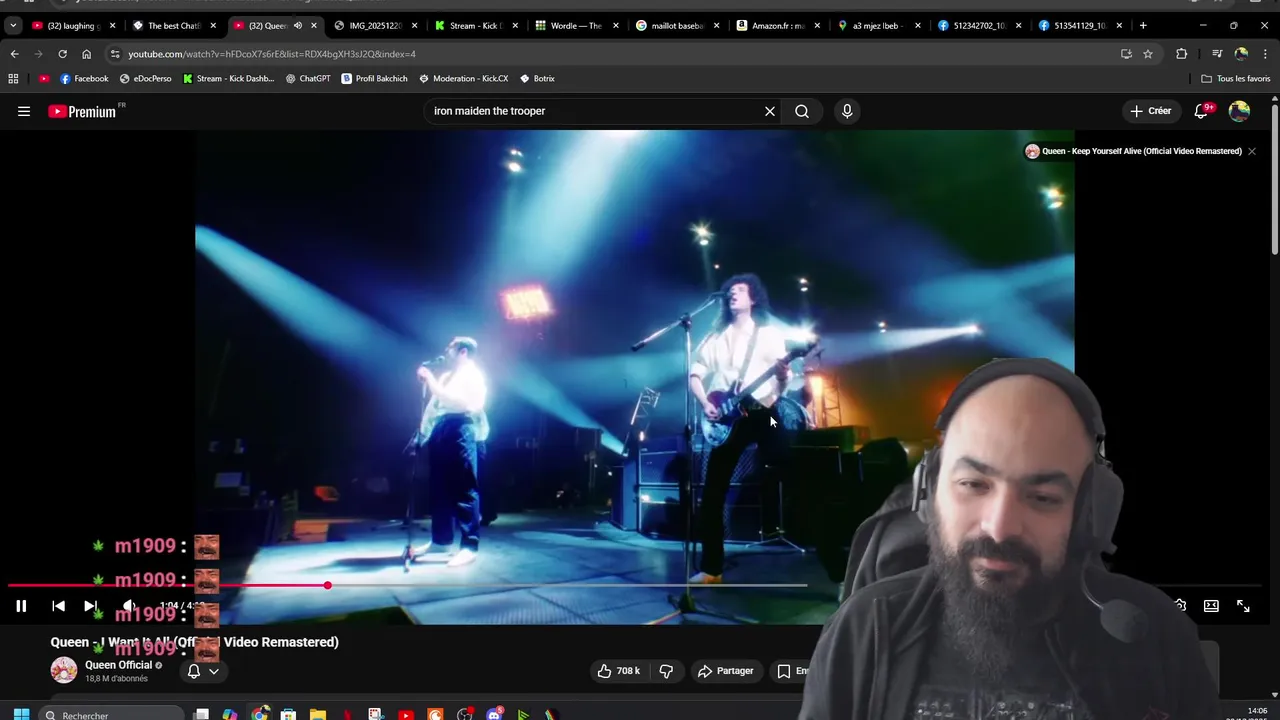The image size is (1280, 720).
Task: Switch to the 'The best Chat' browser tab
Action: (173, 25)
